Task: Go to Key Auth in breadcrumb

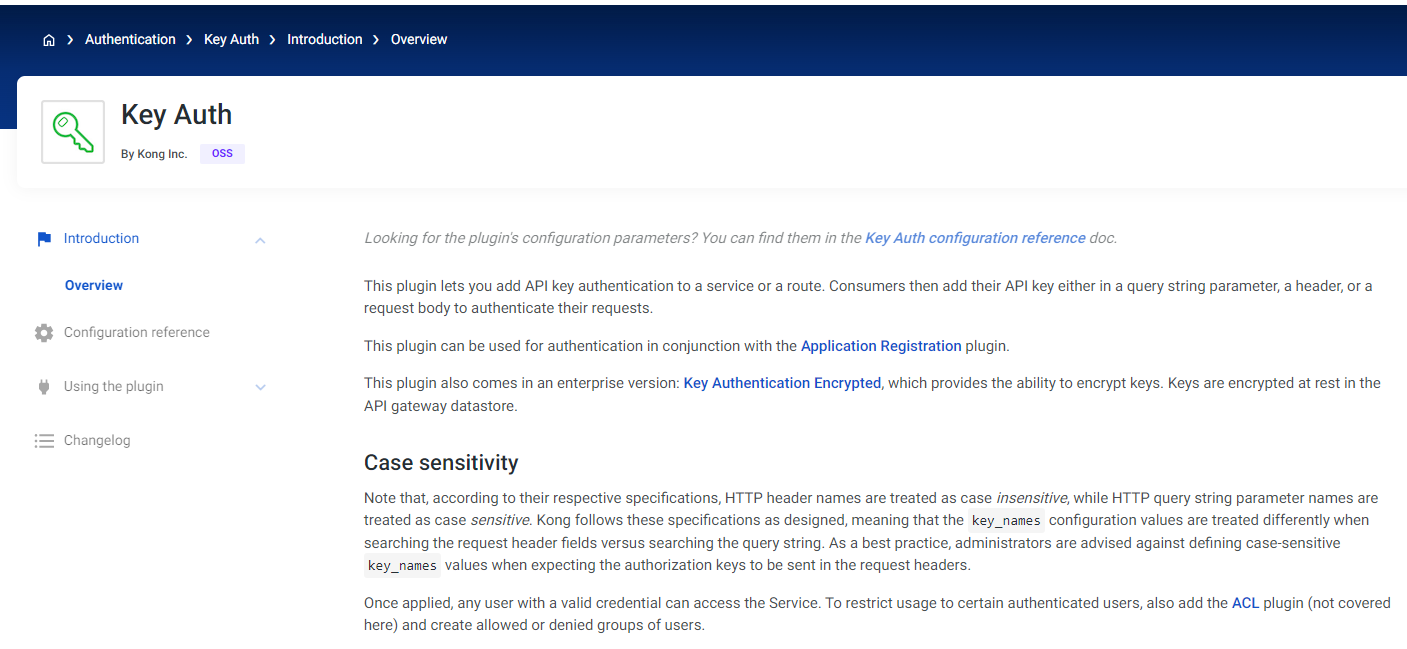Action: [x=231, y=40]
